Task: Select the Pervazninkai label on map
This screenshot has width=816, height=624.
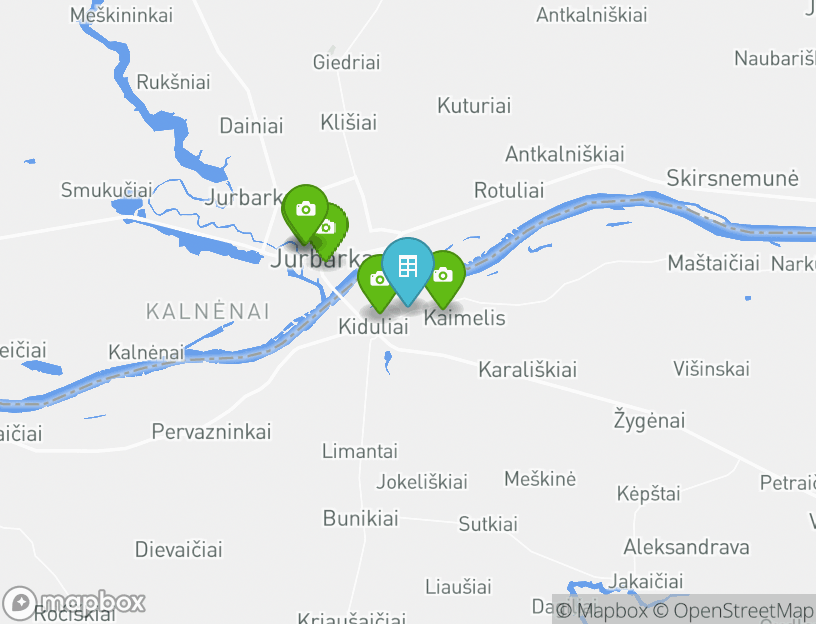Action: pyautogui.click(x=211, y=431)
